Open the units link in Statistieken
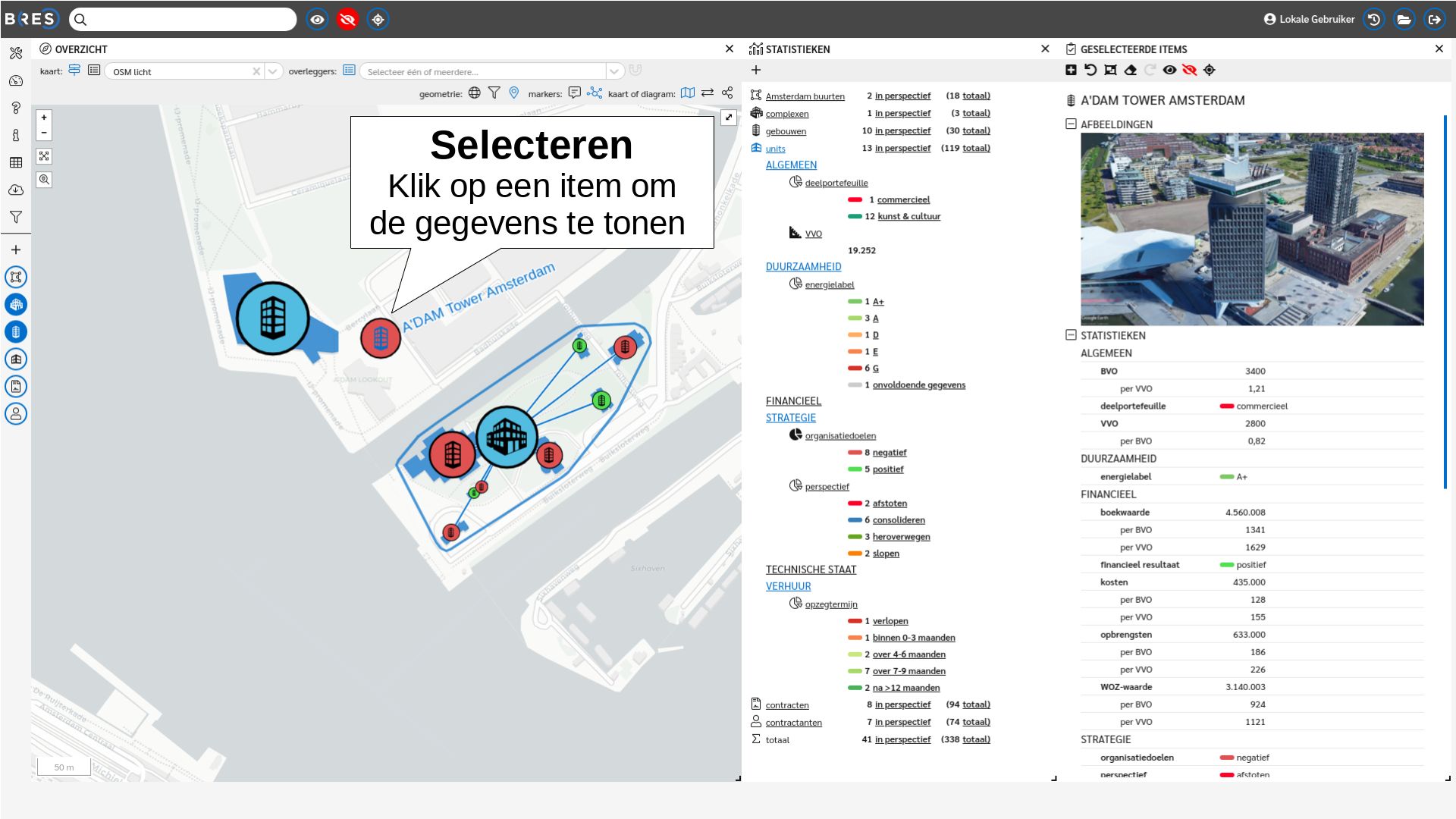 pos(775,149)
